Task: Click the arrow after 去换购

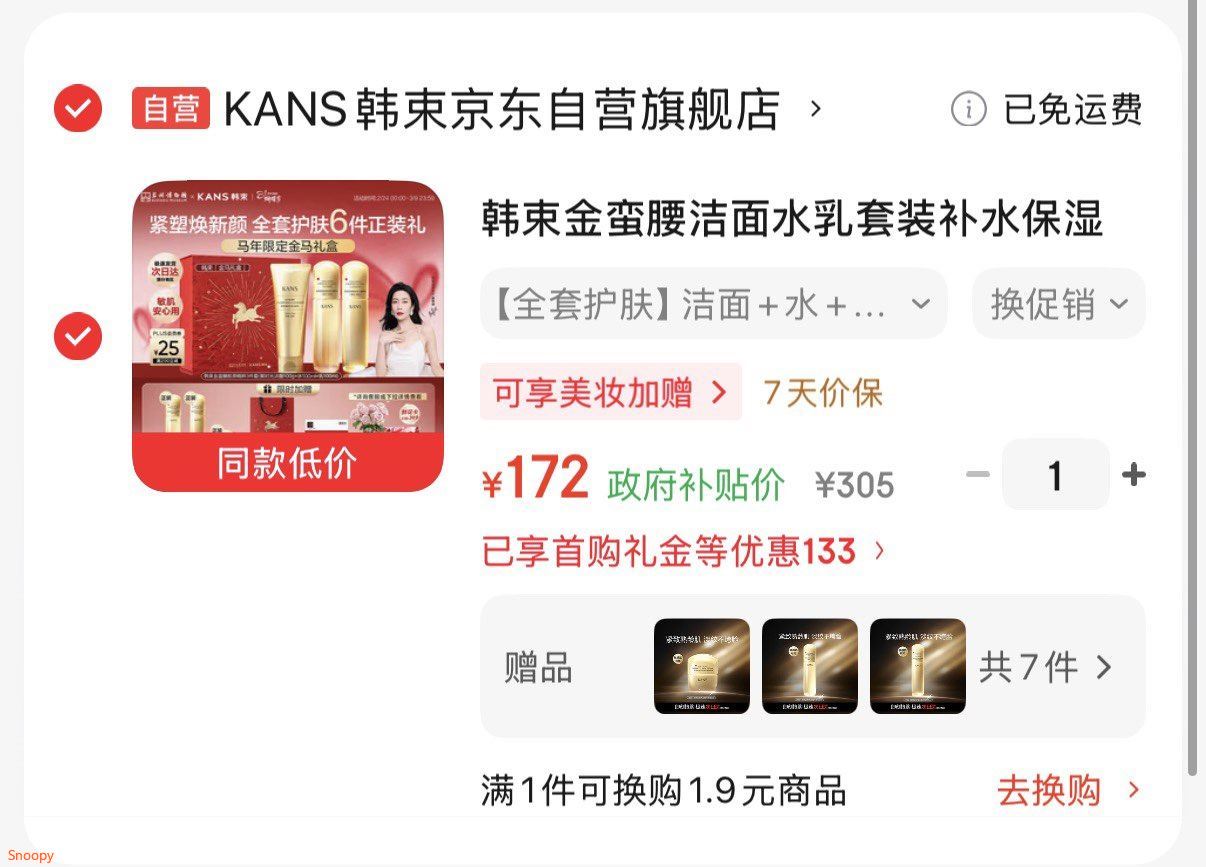Action: (1134, 790)
